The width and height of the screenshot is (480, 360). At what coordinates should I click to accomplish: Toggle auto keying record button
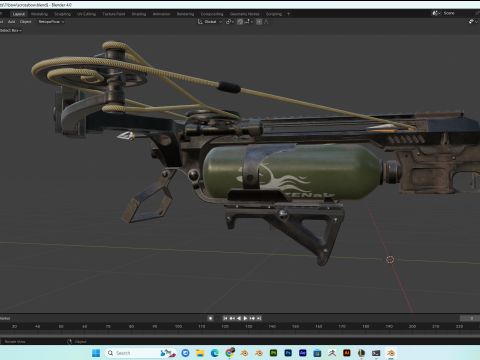click(x=210, y=318)
